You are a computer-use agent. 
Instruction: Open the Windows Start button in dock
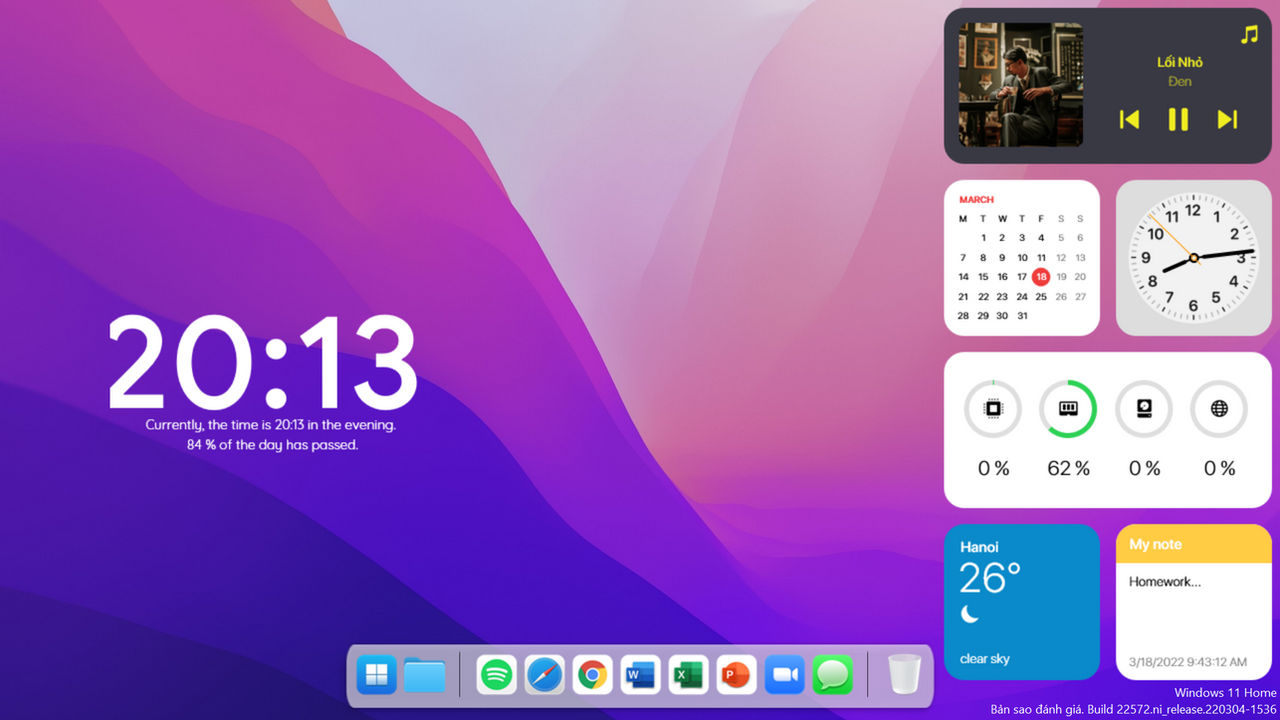click(377, 675)
